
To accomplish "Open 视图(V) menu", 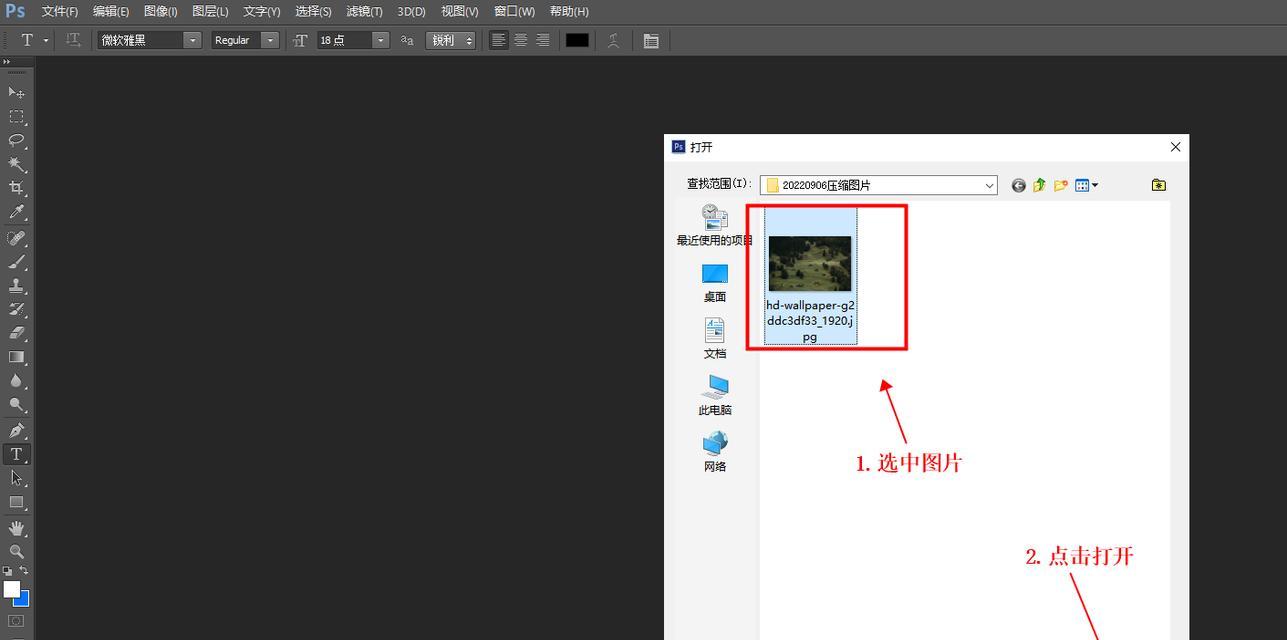I will pos(460,11).
